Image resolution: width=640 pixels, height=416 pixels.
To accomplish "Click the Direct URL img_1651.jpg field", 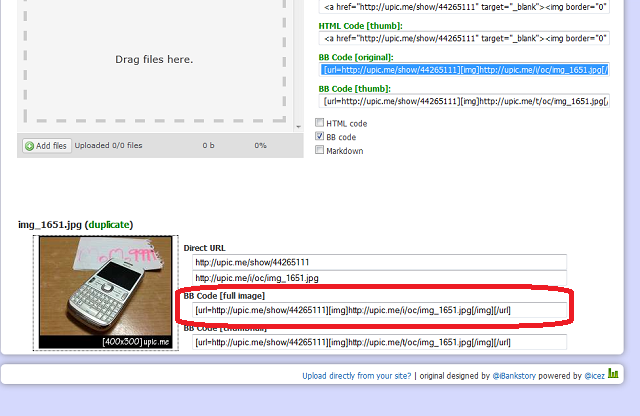I will coord(379,278).
